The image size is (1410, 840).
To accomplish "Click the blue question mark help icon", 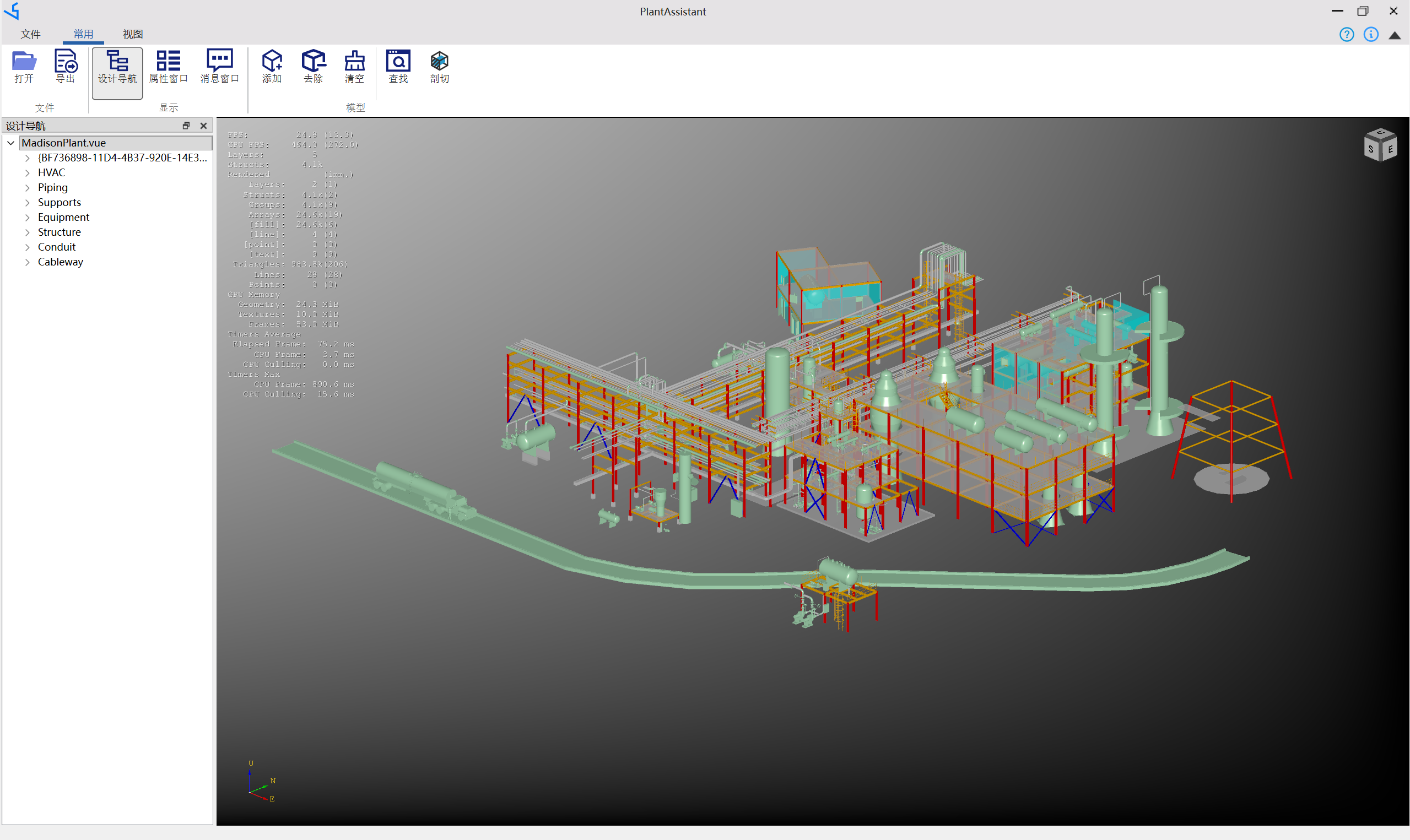I will (x=1347, y=35).
